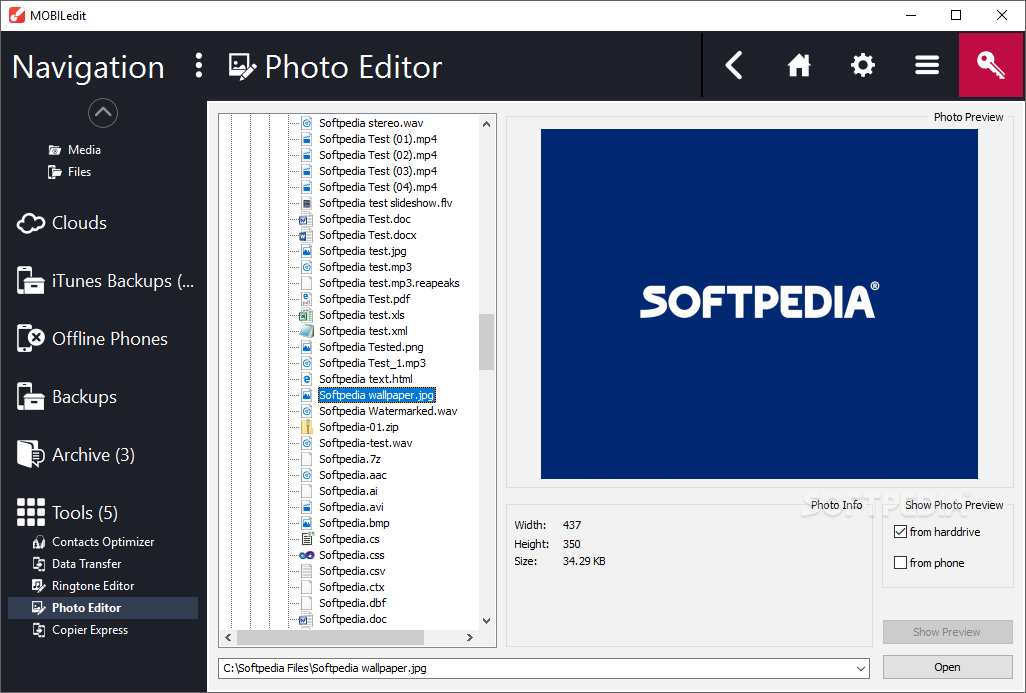Screen dimensions: 1026x693
Task: Select 'Softpedia Test.docx' file
Action: point(368,236)
